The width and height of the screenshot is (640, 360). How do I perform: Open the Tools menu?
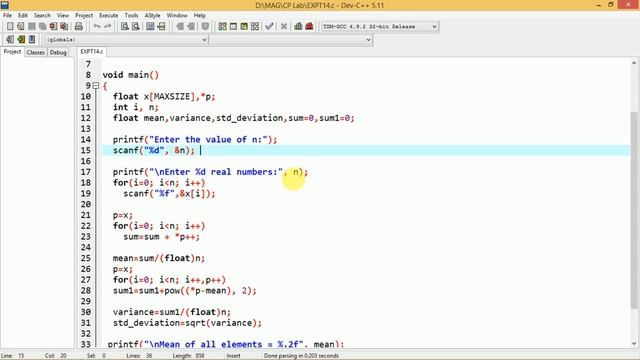click(x=131, y=16)
